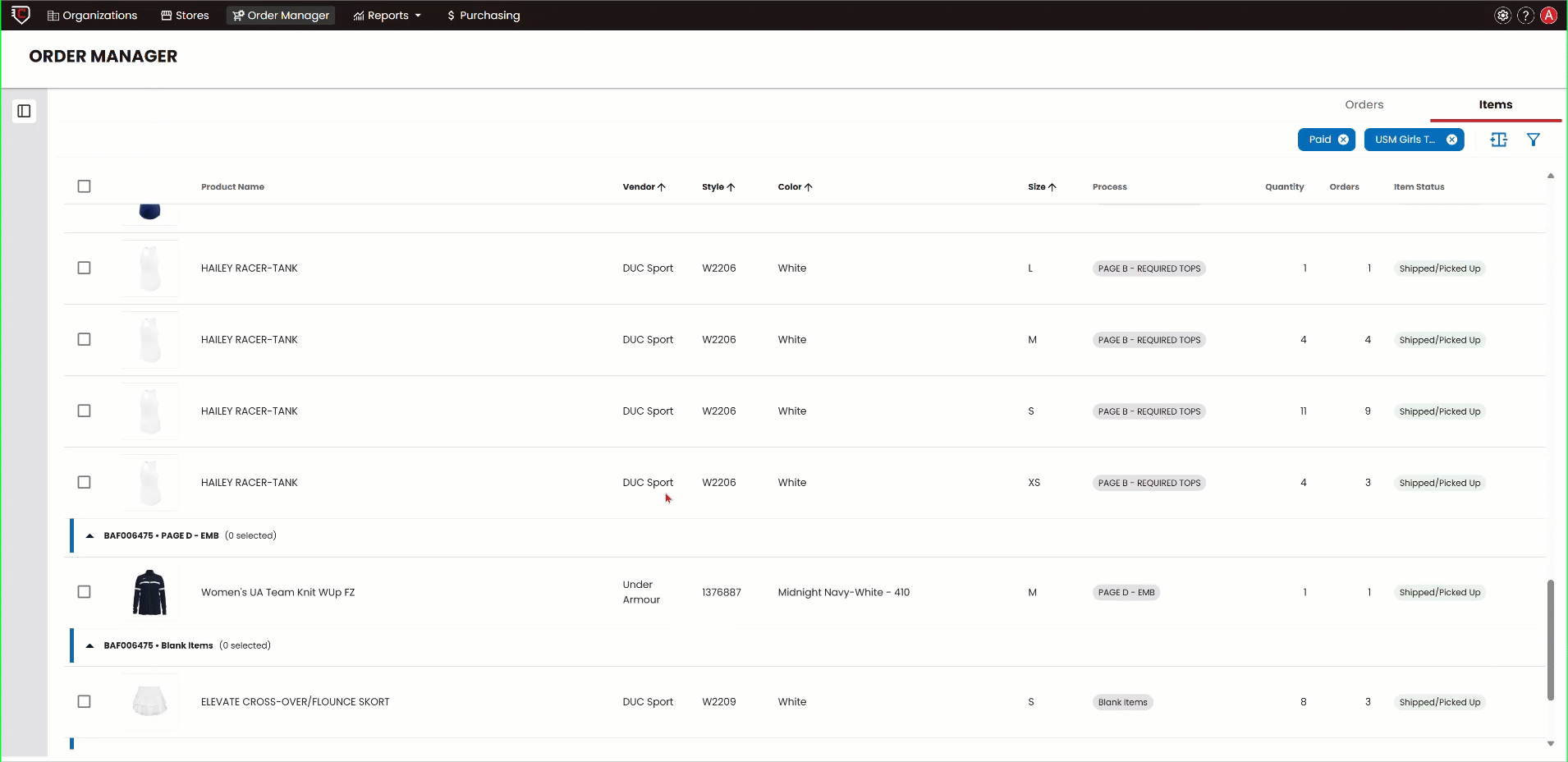Open the user avatar account menu

pos(1548,16)
